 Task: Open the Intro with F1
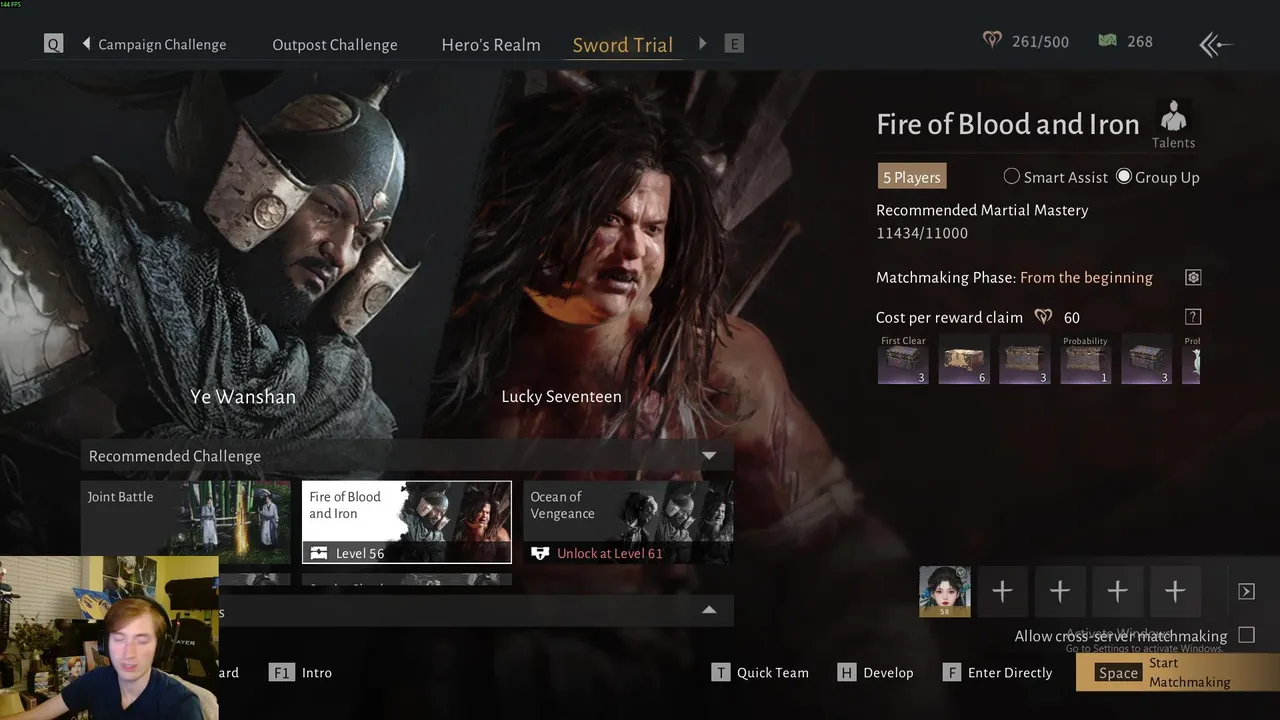(301, 672)
